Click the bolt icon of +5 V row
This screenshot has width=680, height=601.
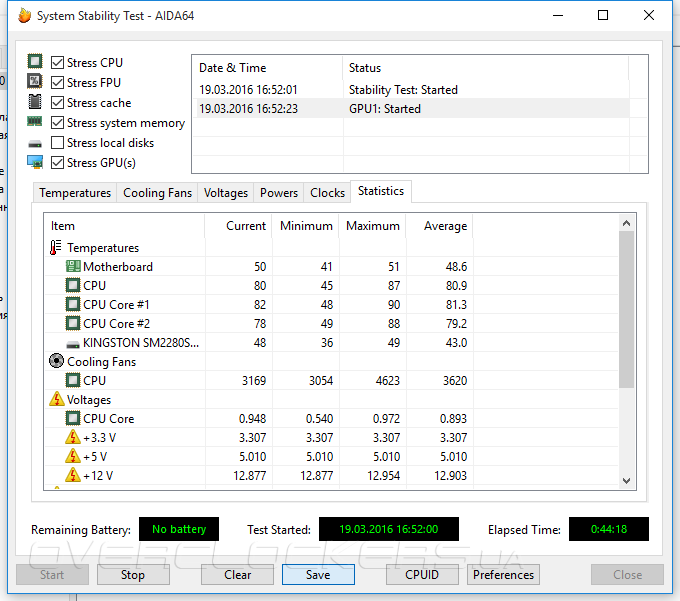click(73, 456)
